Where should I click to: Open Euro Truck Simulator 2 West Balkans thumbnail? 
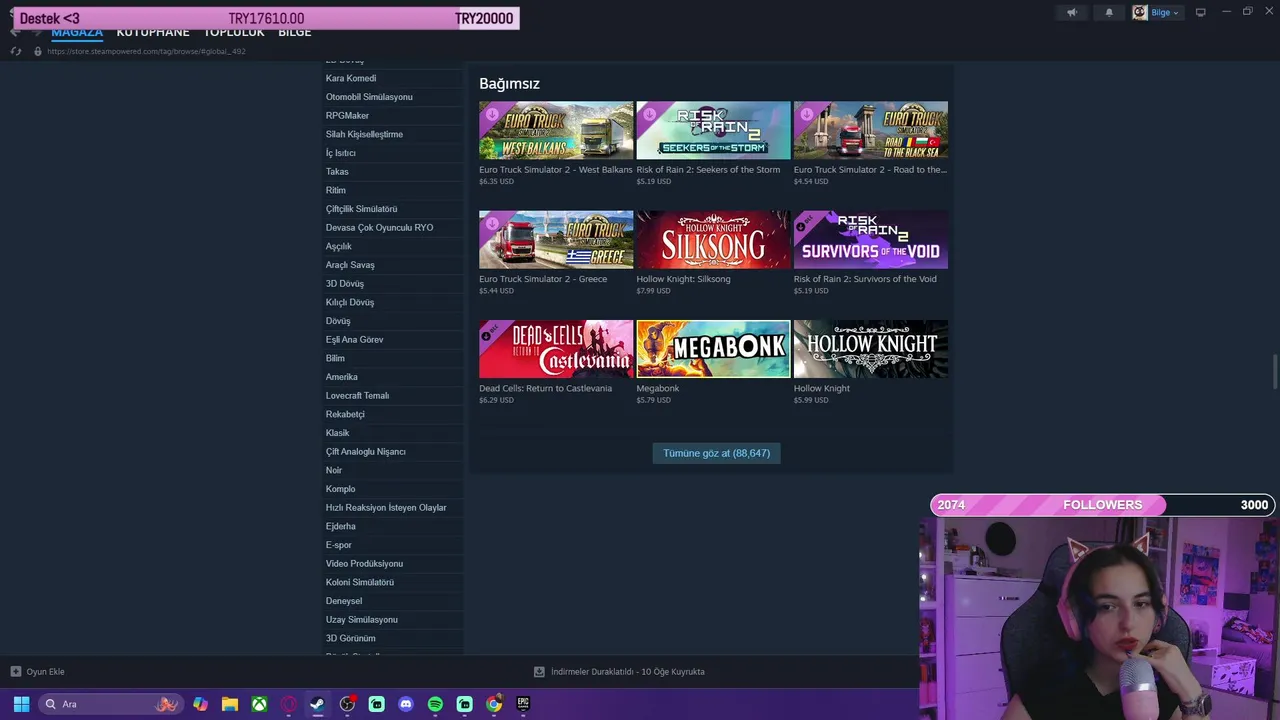tap(556, 130)
